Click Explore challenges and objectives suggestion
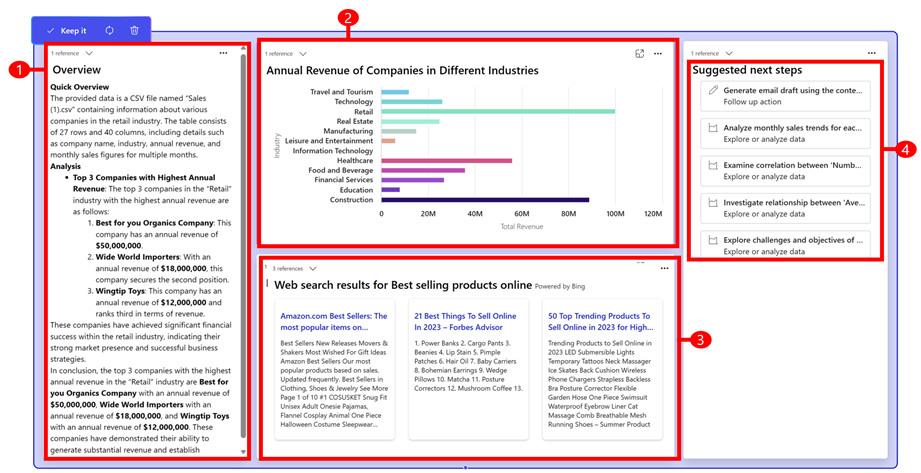921x473 pixels. 785,245
